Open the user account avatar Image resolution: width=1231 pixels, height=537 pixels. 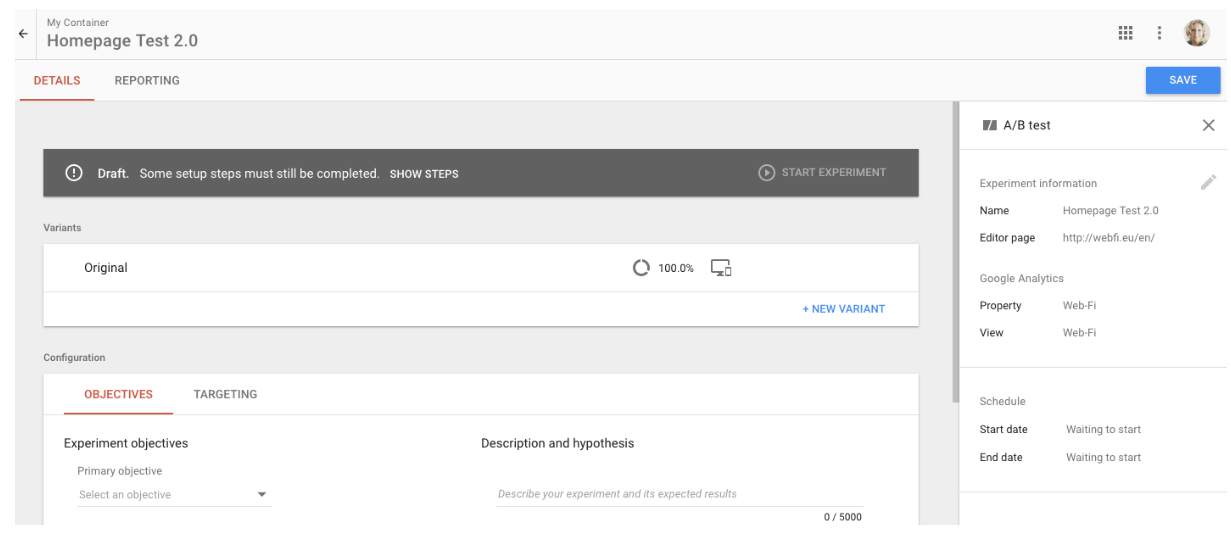(1196, 33)
